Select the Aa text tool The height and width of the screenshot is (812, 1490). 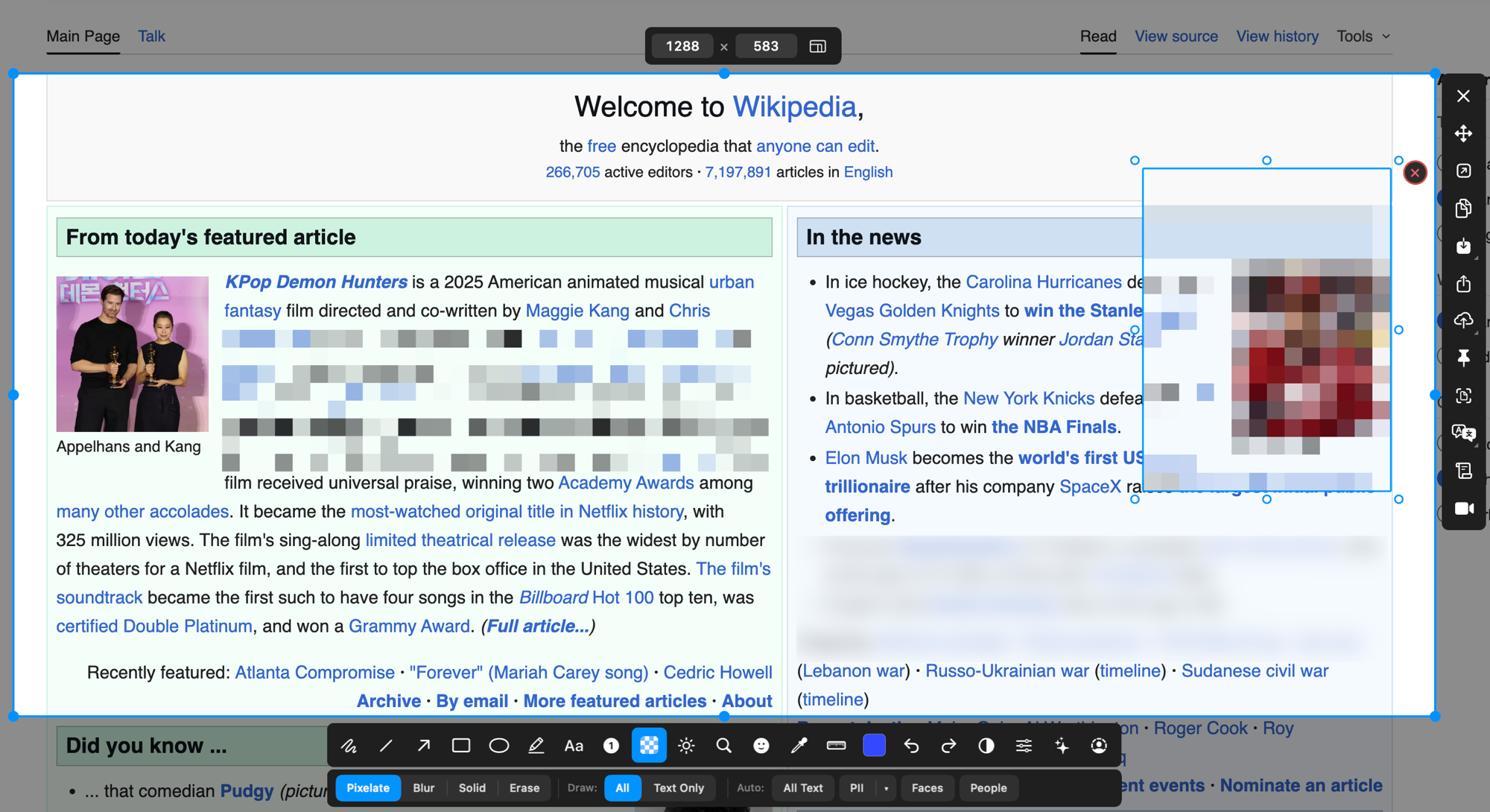(x=574, y=746)
